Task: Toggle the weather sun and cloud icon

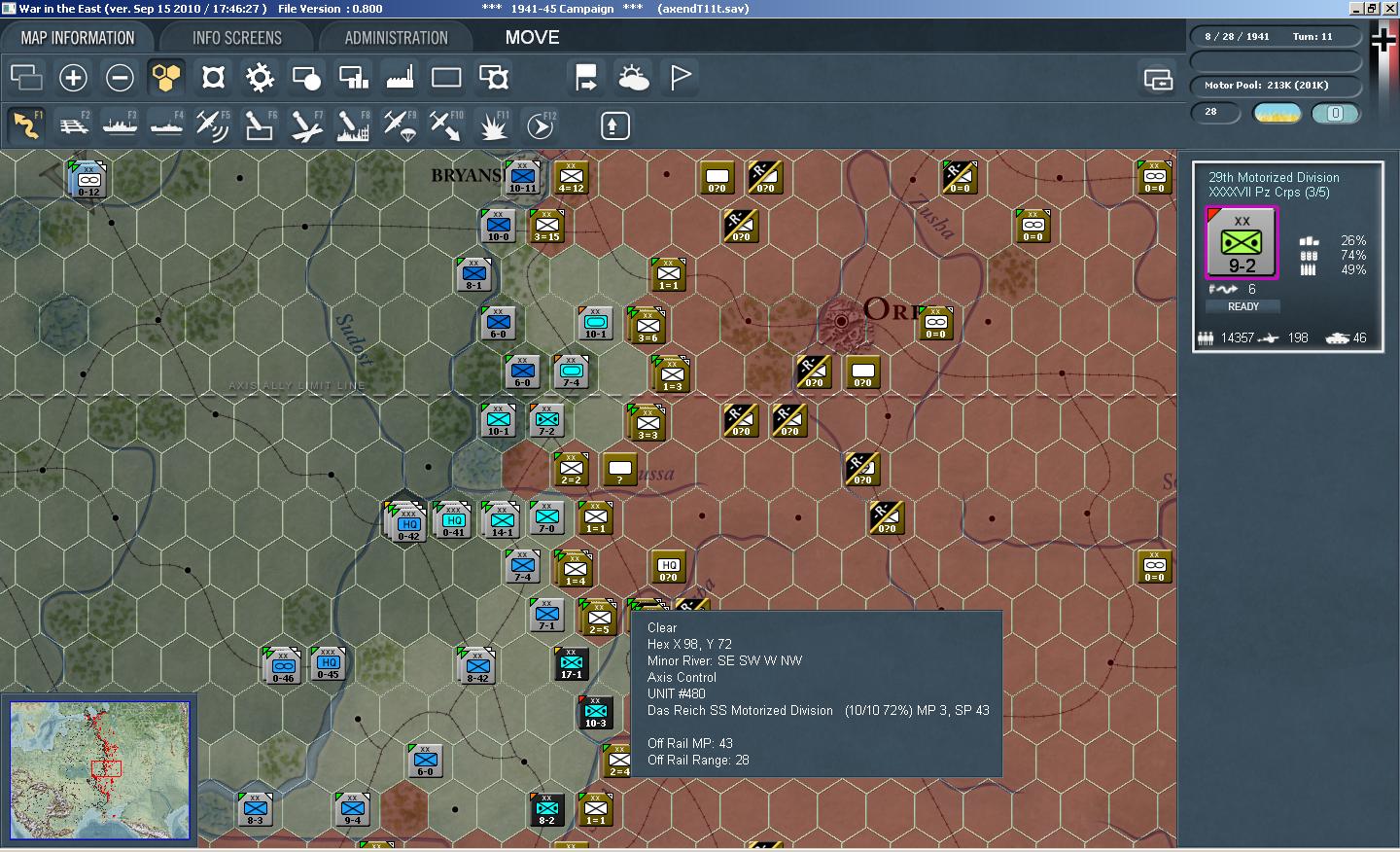Action: (633, 77)
